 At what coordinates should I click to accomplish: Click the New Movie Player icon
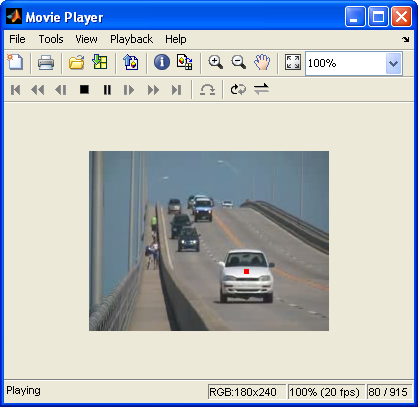point(15,63)
